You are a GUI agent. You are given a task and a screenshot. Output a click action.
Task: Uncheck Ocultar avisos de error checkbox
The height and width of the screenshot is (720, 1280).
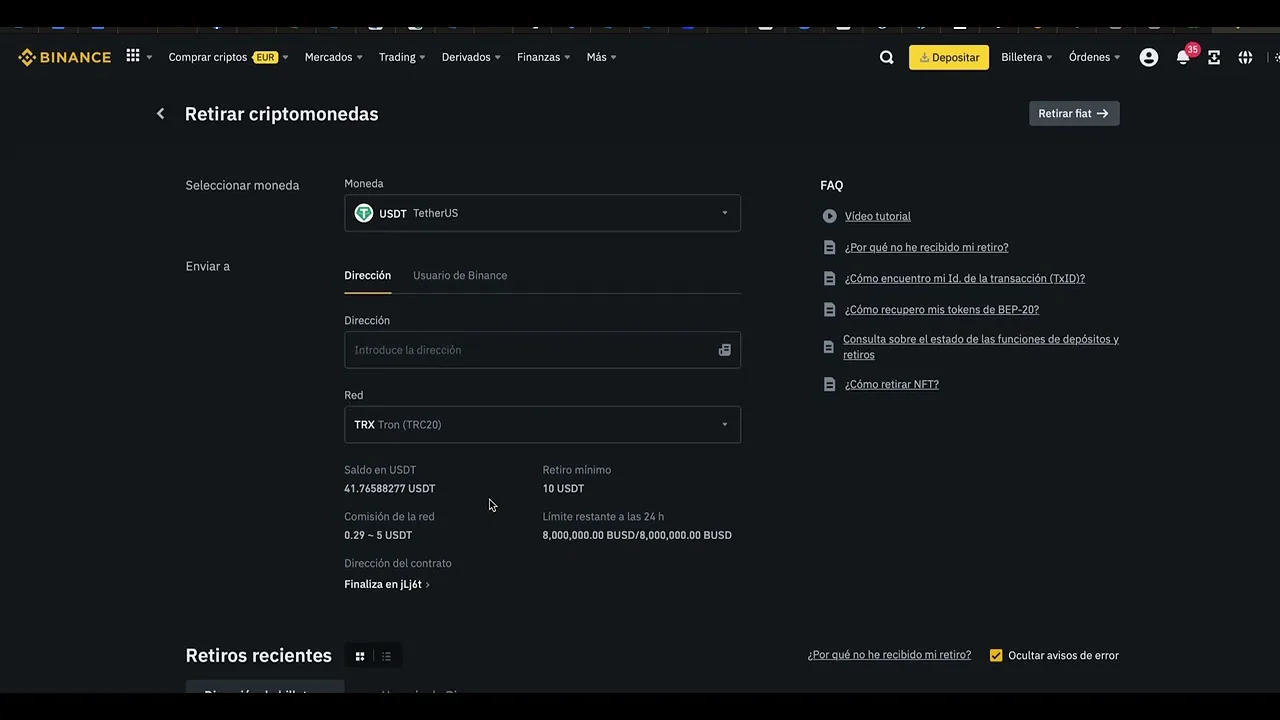pyautogui.click(x=996, y=656)
